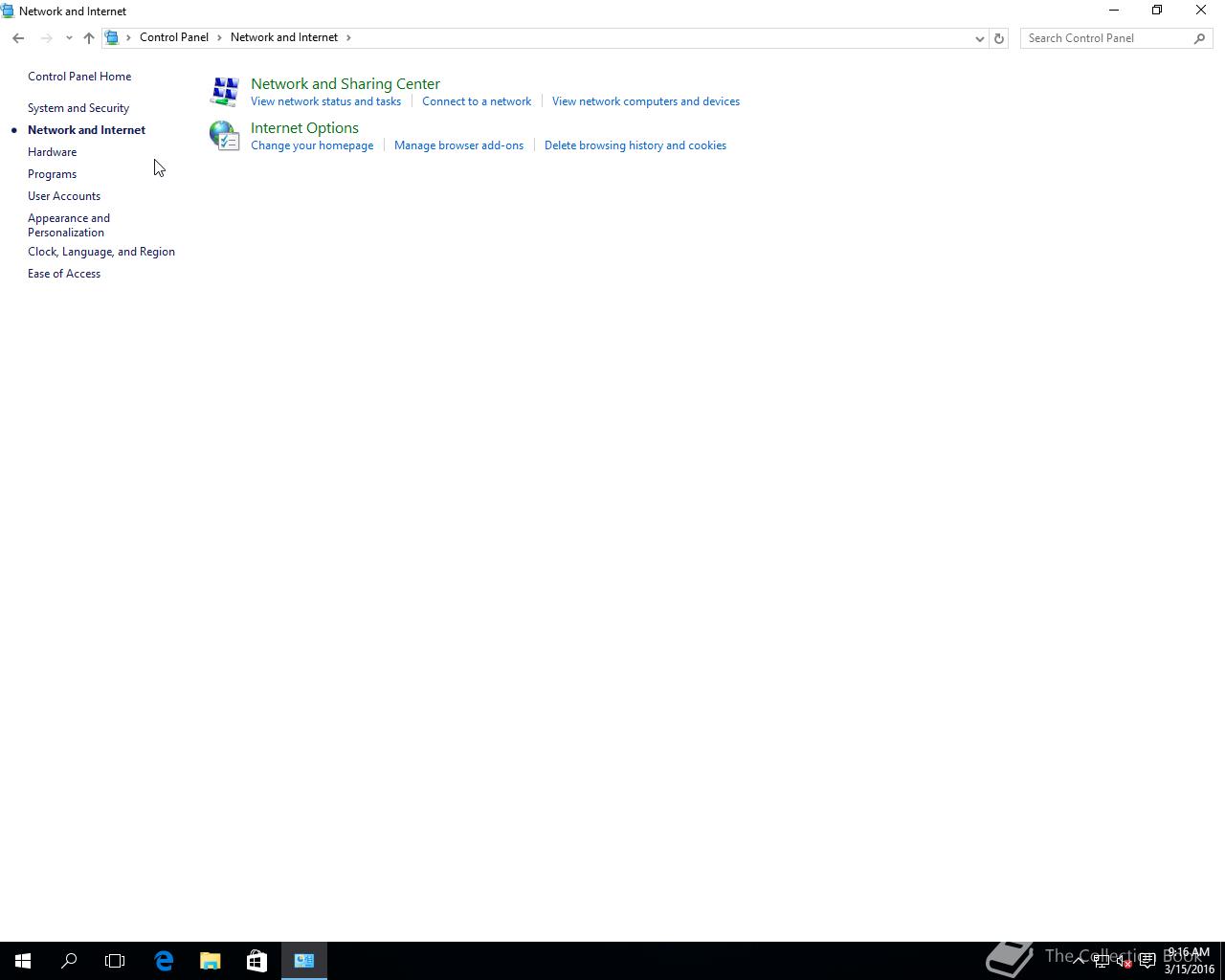1225x980 pixels.
Task: Open View network status and tasks
Action: pyautogui.click(x=325, y=101)
